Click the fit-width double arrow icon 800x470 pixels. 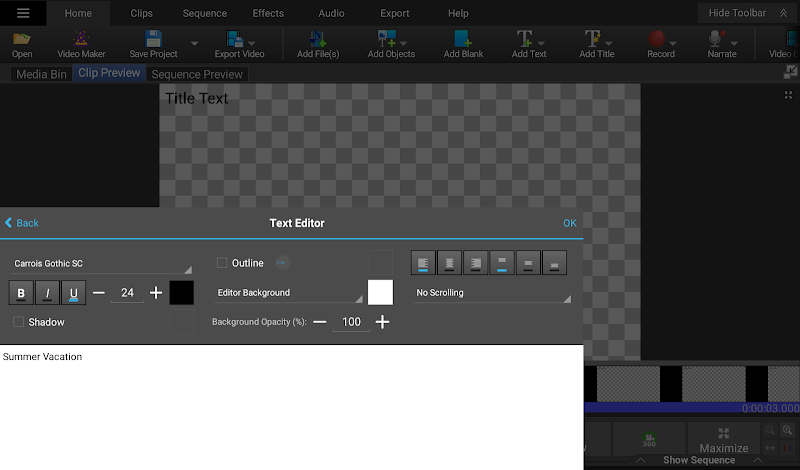coord(770,448)
